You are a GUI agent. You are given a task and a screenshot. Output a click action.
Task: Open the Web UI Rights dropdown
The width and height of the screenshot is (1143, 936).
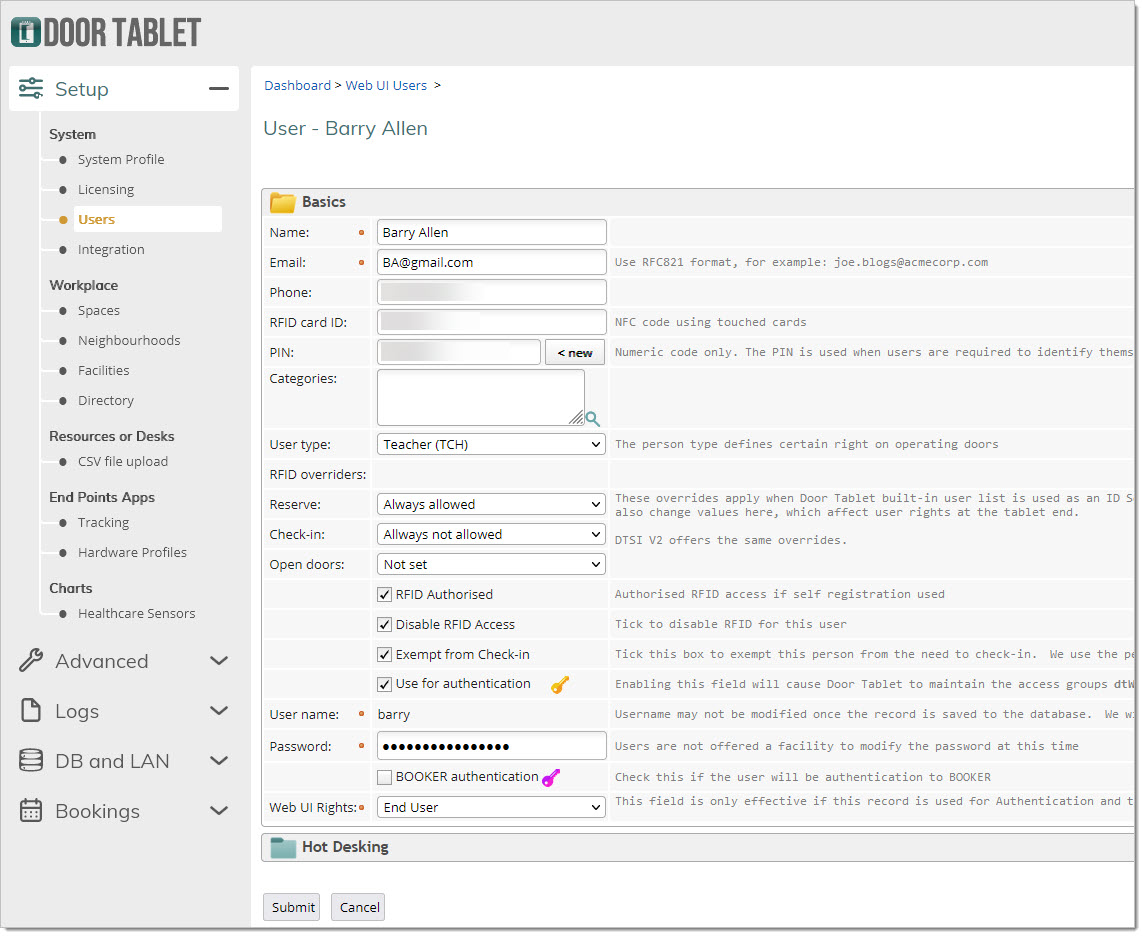pyautogui.click(x=491, y=808)
